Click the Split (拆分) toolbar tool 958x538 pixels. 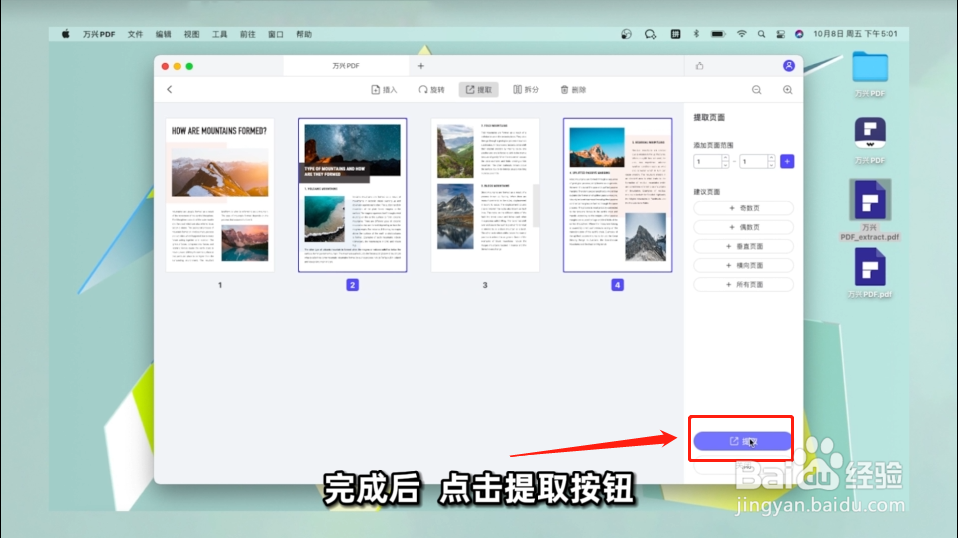click(x=526, y=90)
